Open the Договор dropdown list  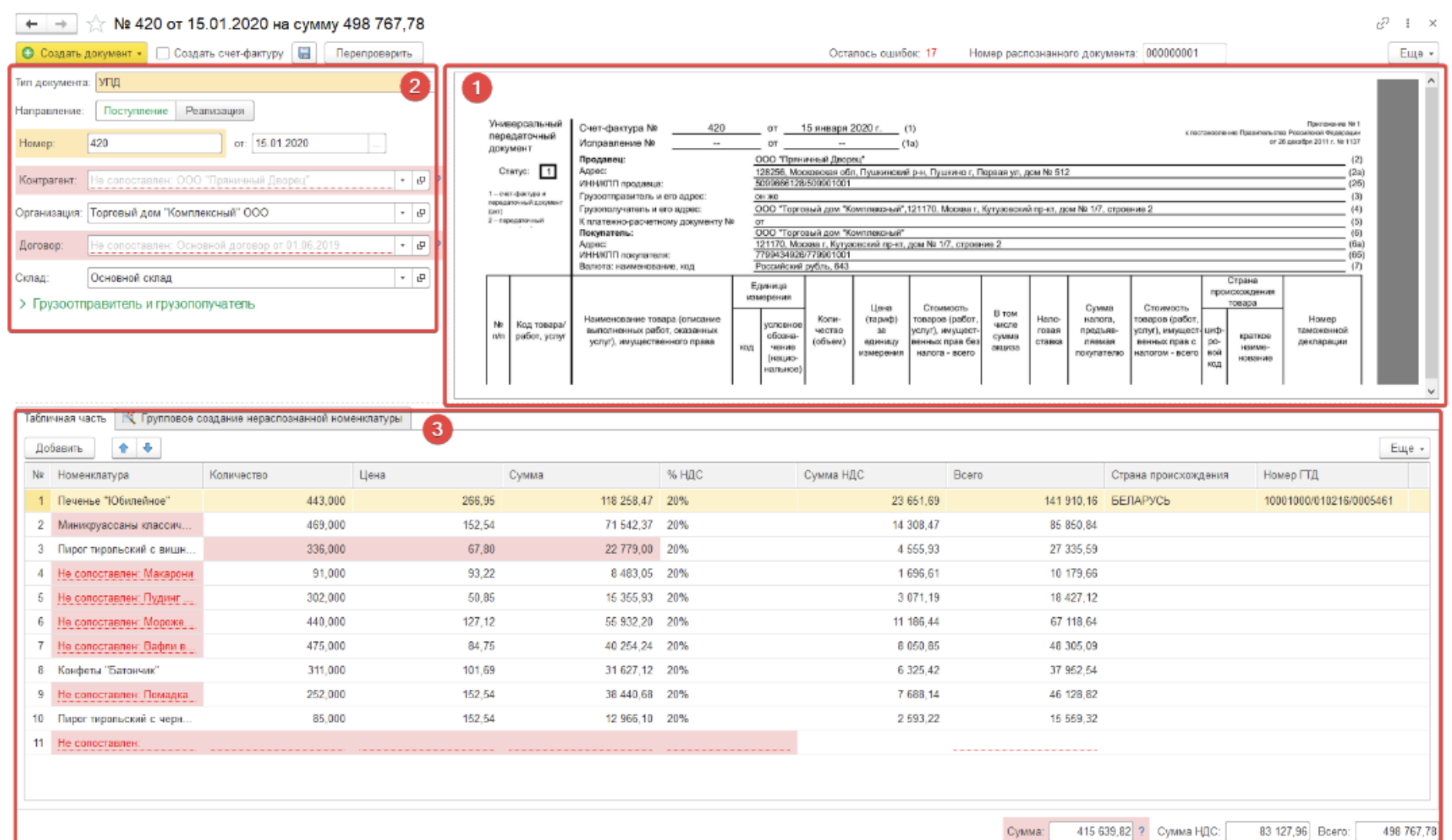coord(402,245)
